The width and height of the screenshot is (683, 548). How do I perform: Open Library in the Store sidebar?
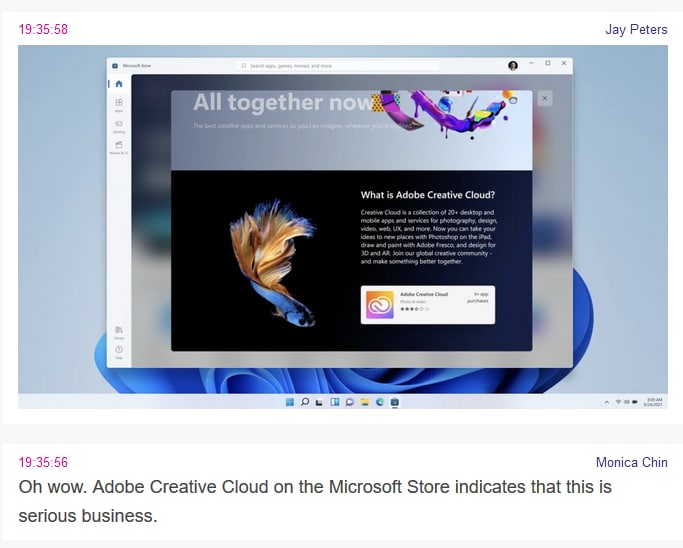[119, 332]
